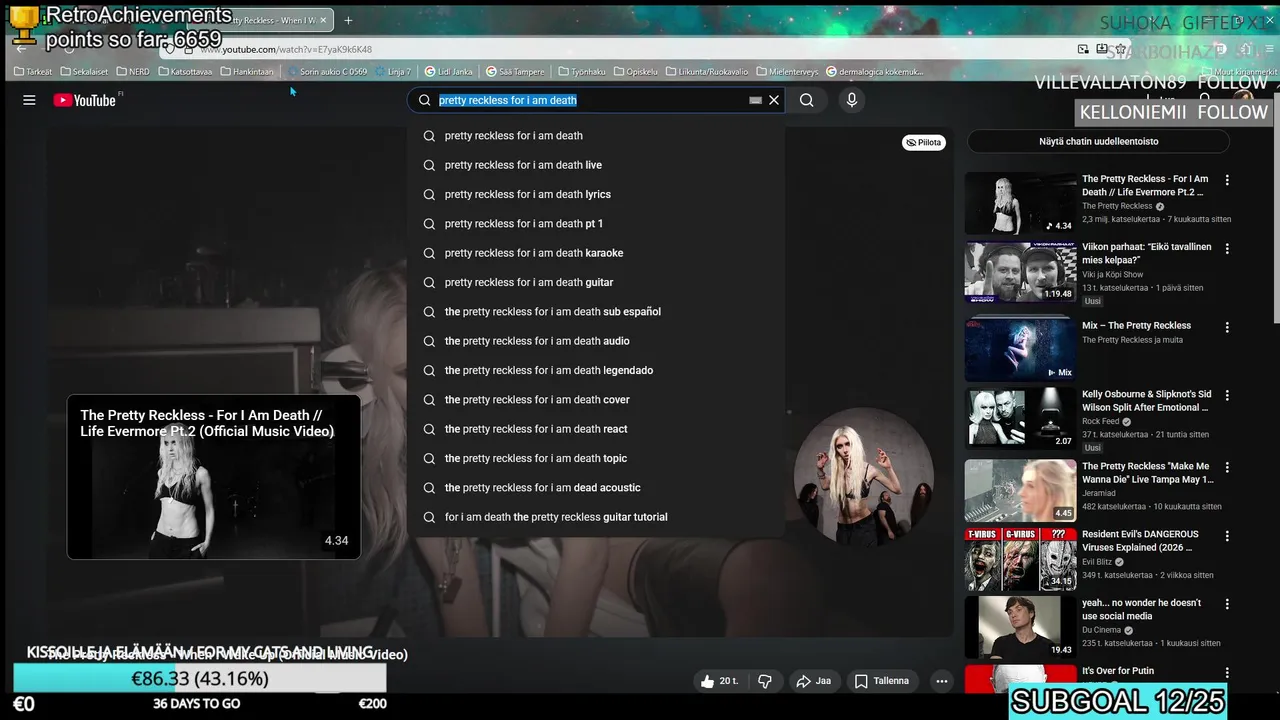Open the Tärkeät bookmarks folder
Viewport: 1280px width, 720px height.
point(33,72)
